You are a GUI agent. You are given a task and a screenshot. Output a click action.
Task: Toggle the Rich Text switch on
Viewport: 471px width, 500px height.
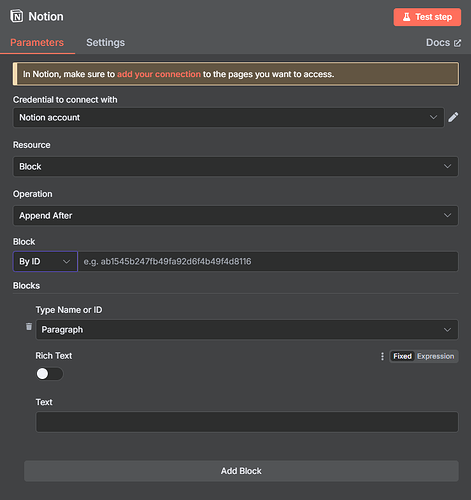tap(49, 374)
